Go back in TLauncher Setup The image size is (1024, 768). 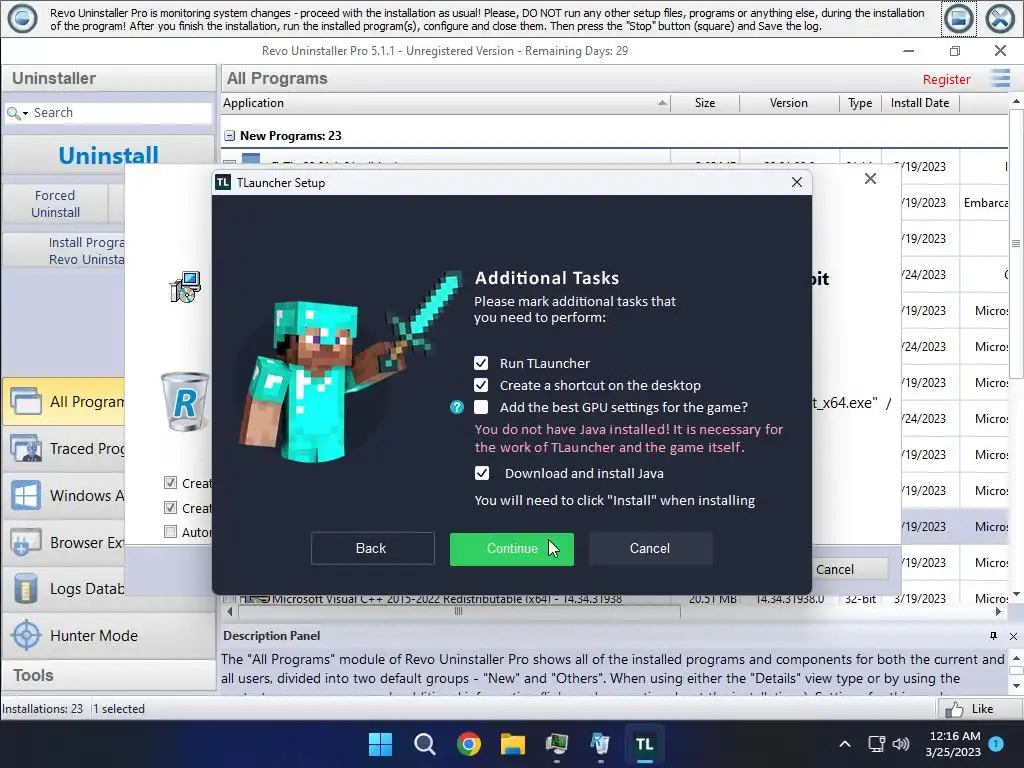click(372, 549)
